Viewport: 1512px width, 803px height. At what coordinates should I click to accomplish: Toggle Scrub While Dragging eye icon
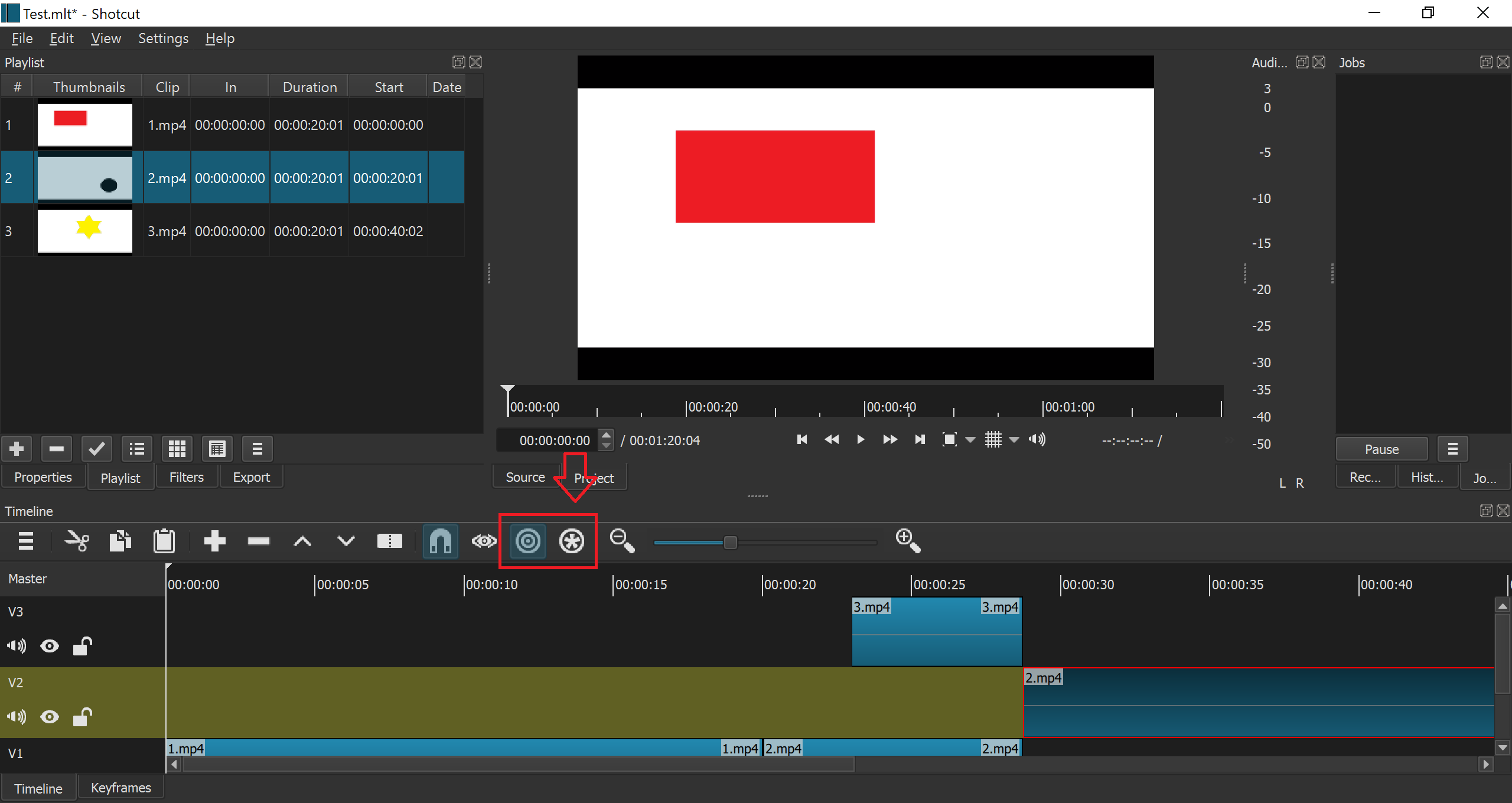click(484, 541)
